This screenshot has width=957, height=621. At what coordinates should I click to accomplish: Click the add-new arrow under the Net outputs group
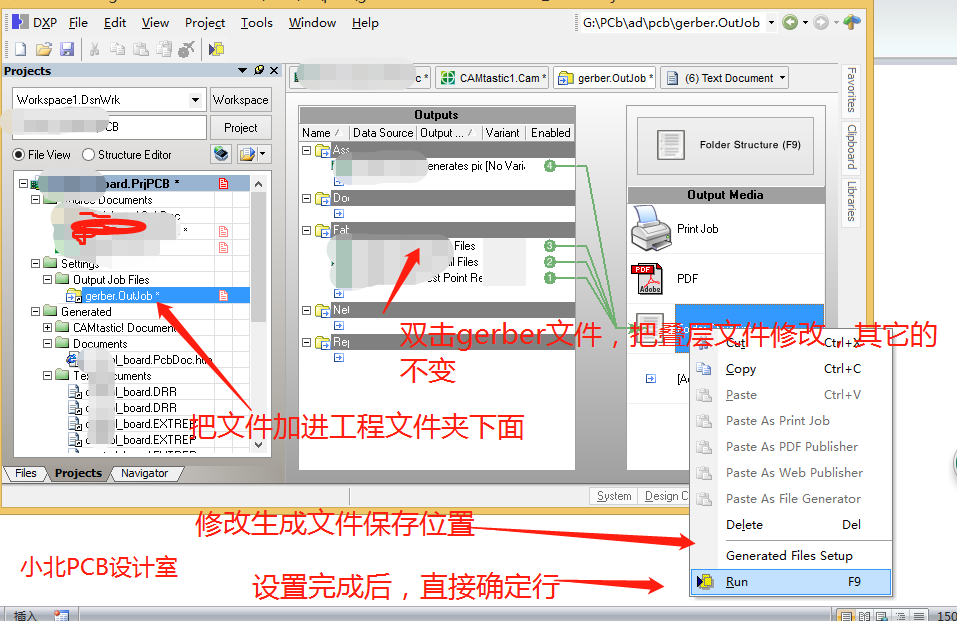pos(339,325)
